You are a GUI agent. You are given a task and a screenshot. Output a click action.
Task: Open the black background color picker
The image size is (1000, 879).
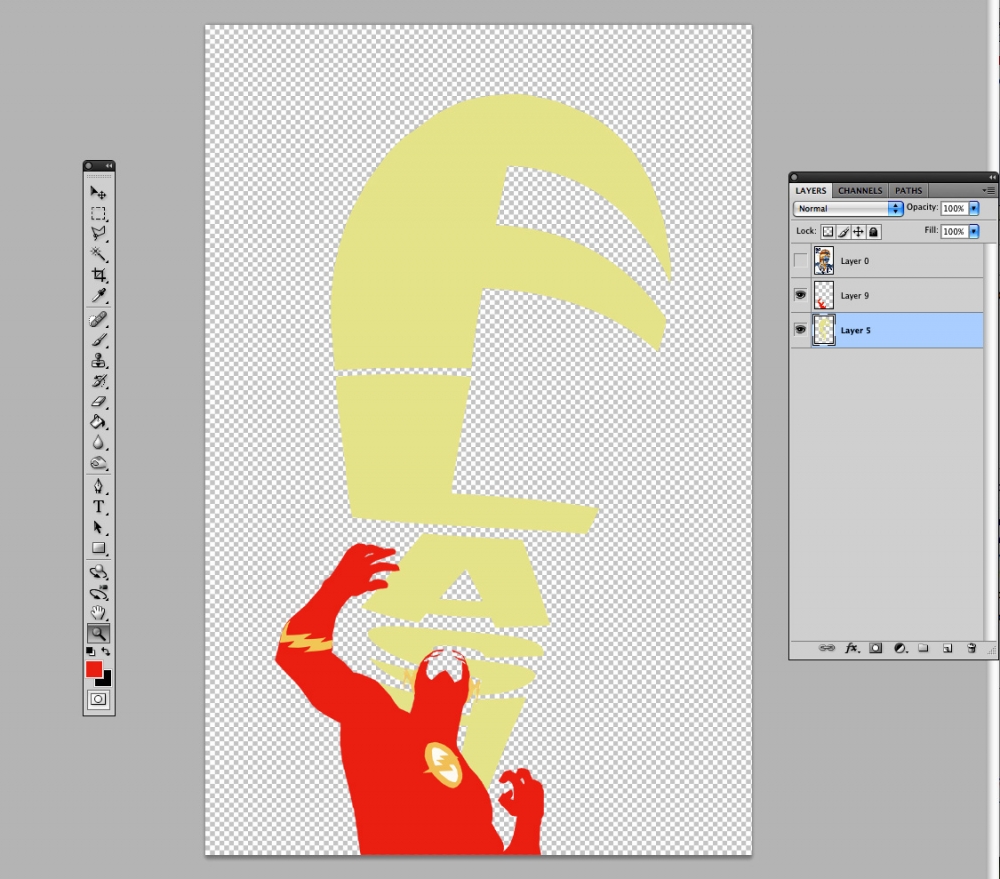pyautogui.click(x=106, y=681)
